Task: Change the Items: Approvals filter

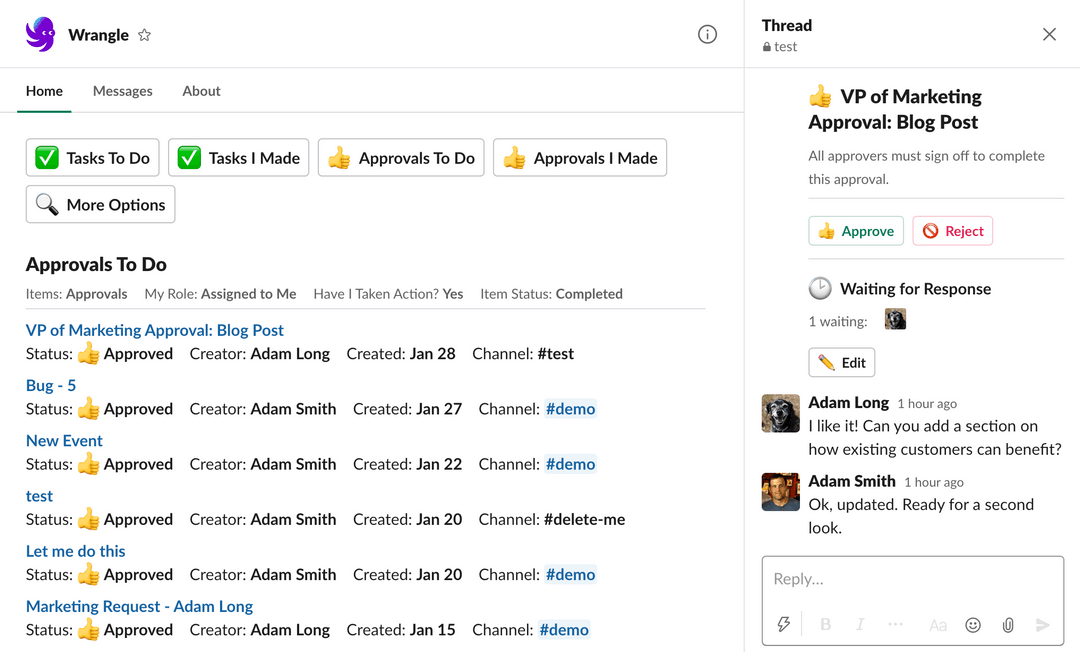Action: [x=77, y=293]
